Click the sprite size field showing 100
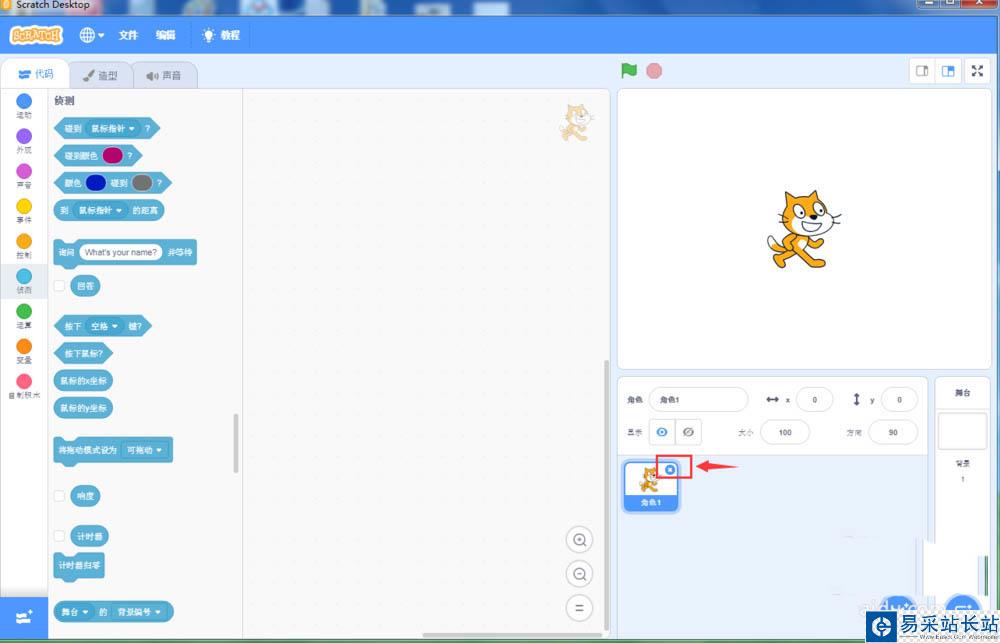The image size is (1000, 643). tap(785, 432)
